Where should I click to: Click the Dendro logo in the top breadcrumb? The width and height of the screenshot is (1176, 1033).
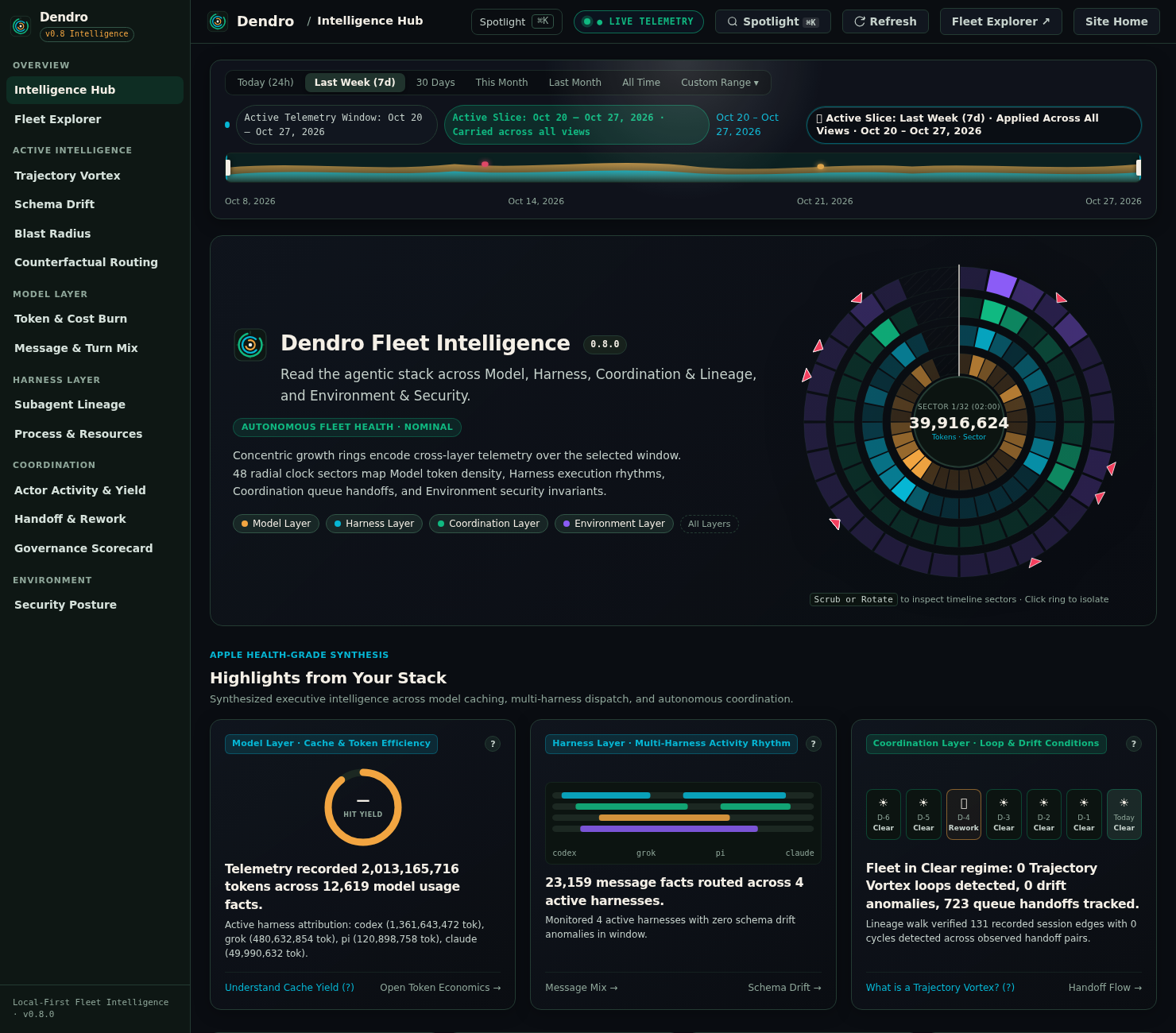(217, 21)
